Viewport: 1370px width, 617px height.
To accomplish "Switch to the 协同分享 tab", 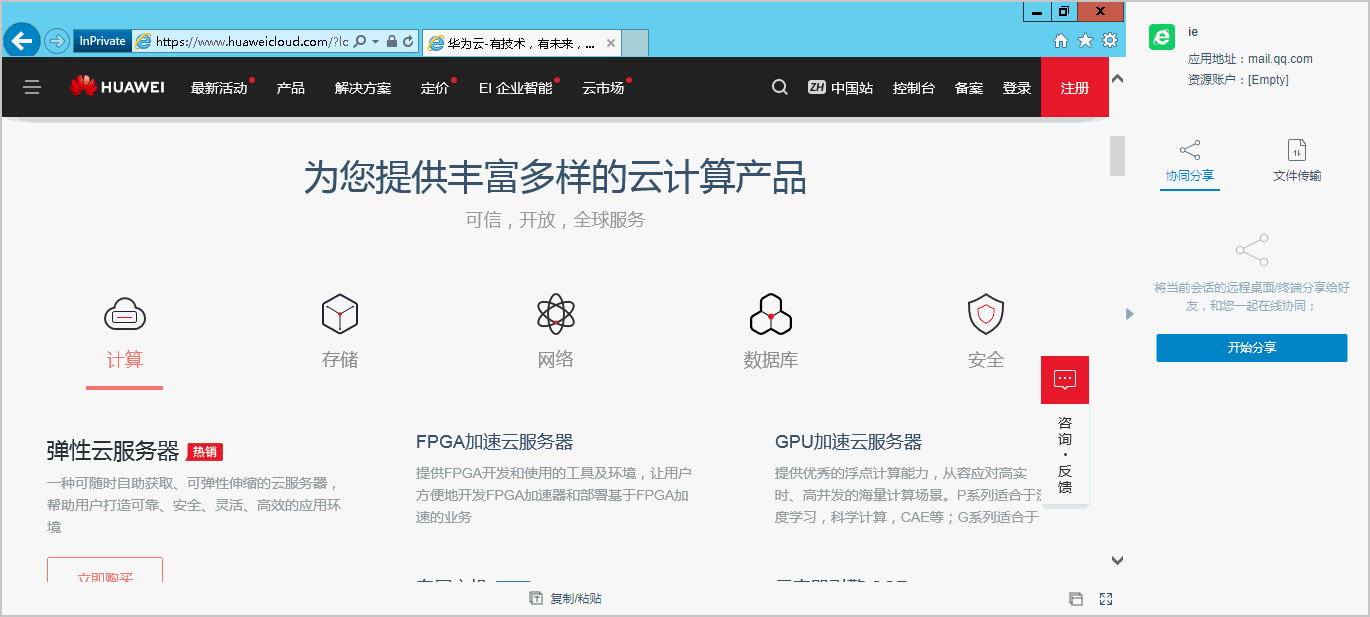I will point(1190,164).
